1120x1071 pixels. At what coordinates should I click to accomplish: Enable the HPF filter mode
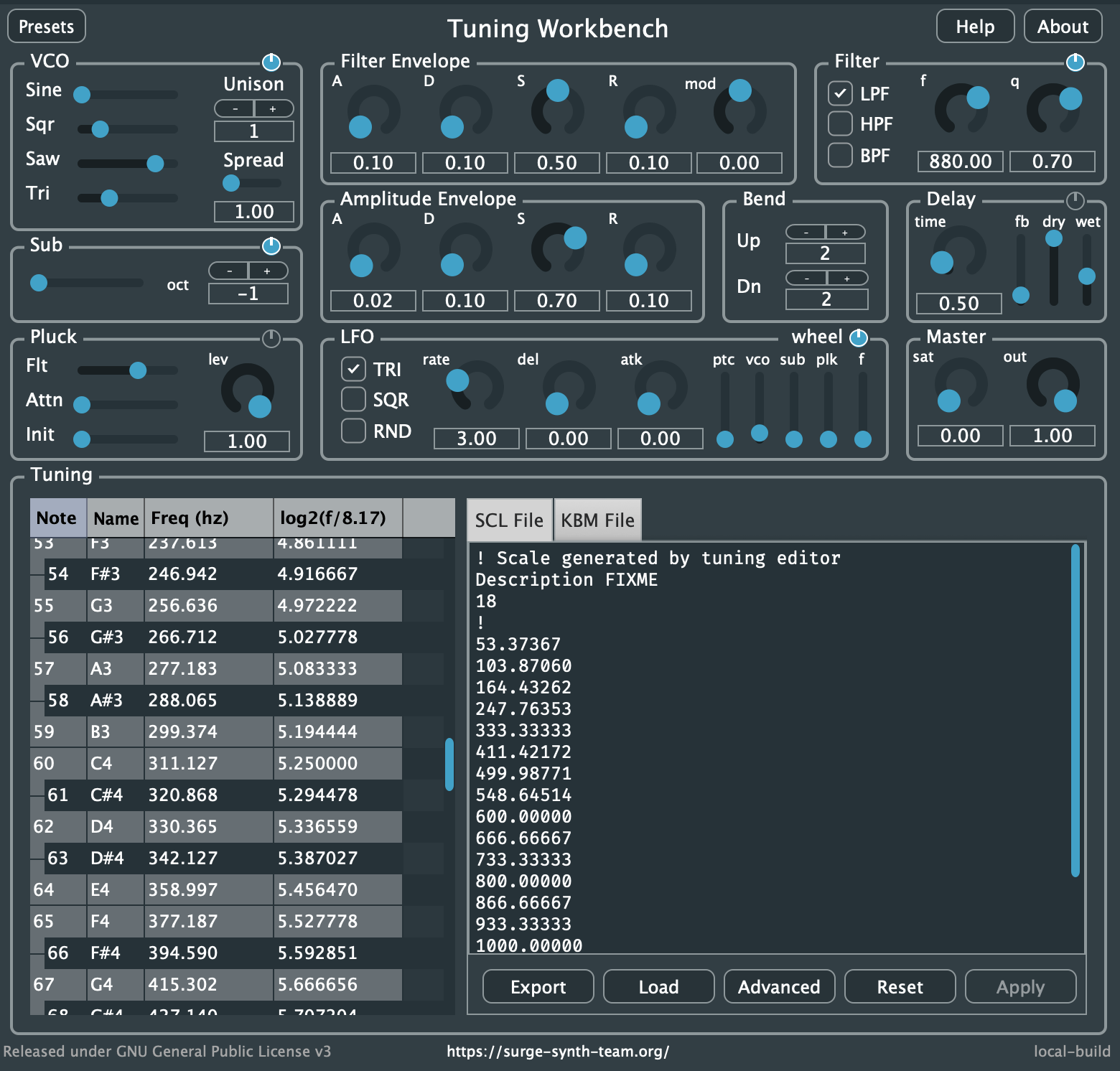click(840, 123)
